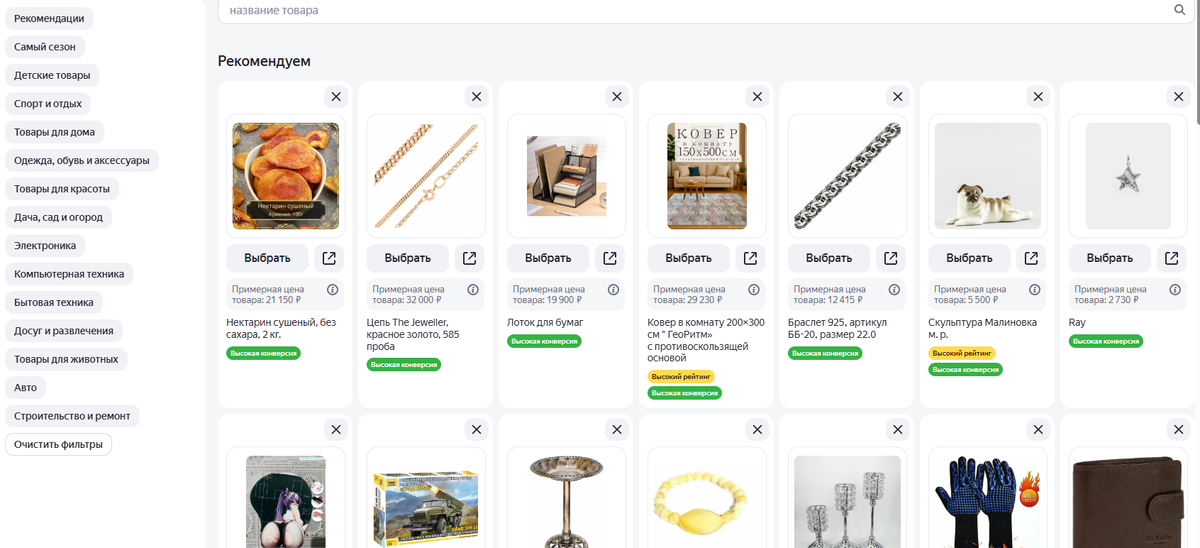The height and width of the screenshot is (548, 1200).
Task: Dismiss the Цепь The Jeweller card
Action: click(476, 96)
